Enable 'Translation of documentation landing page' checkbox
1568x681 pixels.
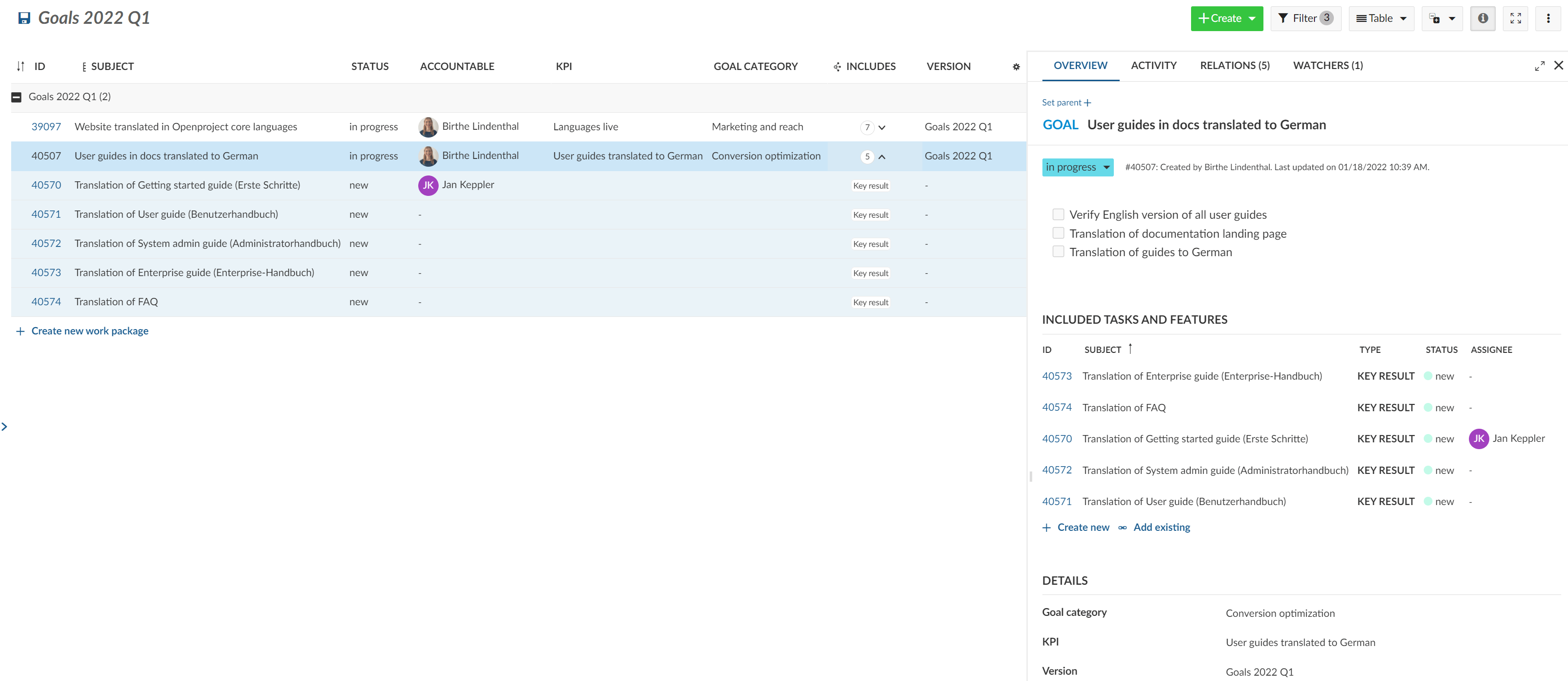click(1057, 232)
